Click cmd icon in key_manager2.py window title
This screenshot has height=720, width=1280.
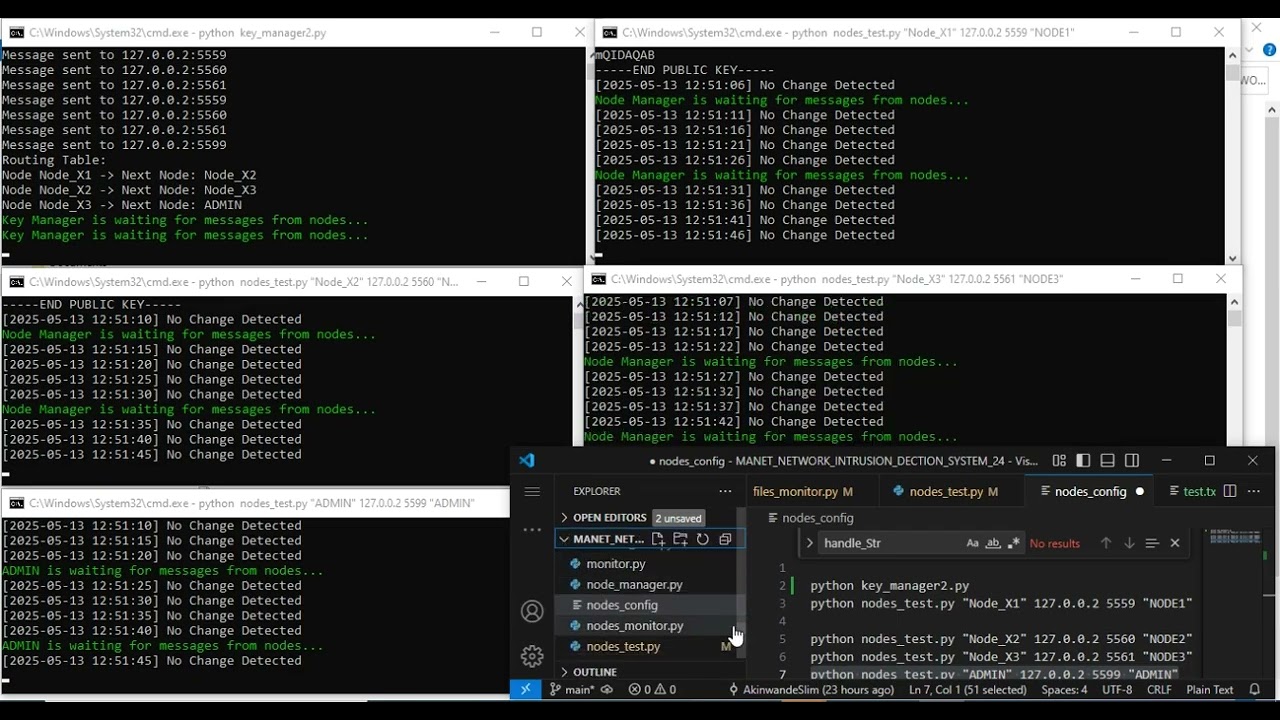[x=16, y=33]
